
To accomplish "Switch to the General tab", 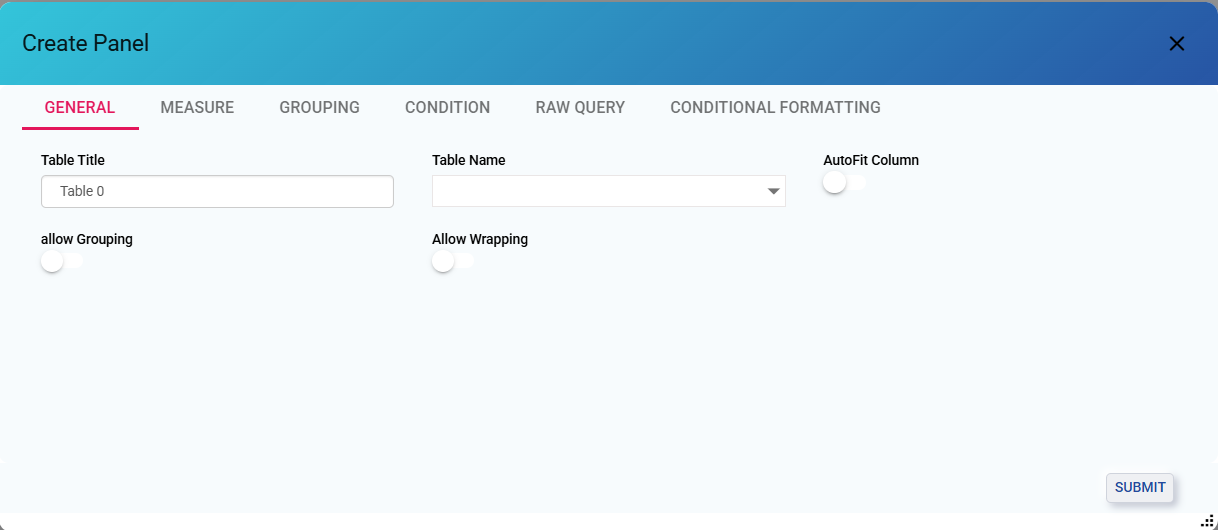I will pyautogui.click(x=80, y=107).
